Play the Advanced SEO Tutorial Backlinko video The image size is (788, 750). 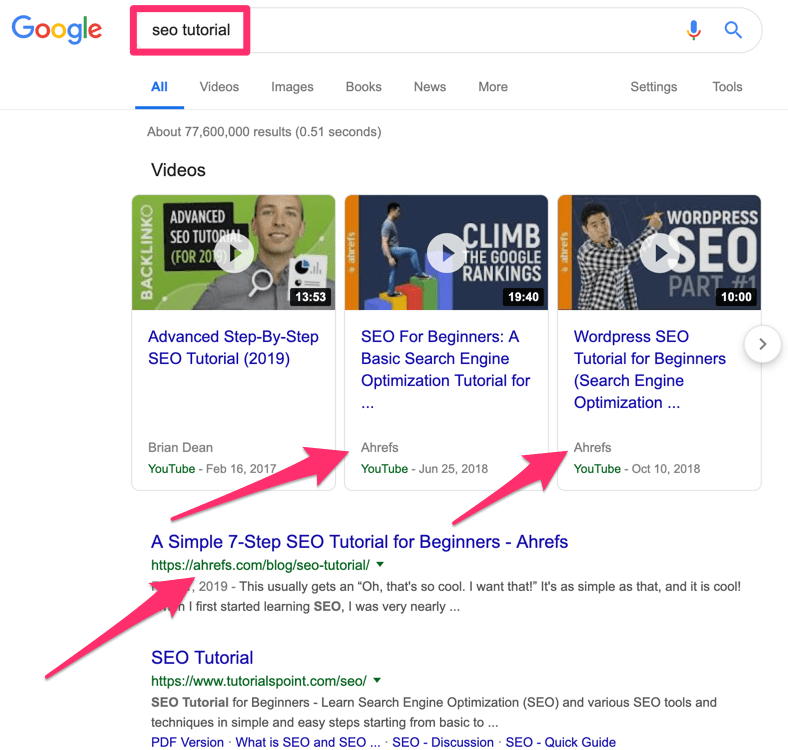[234, 253]
